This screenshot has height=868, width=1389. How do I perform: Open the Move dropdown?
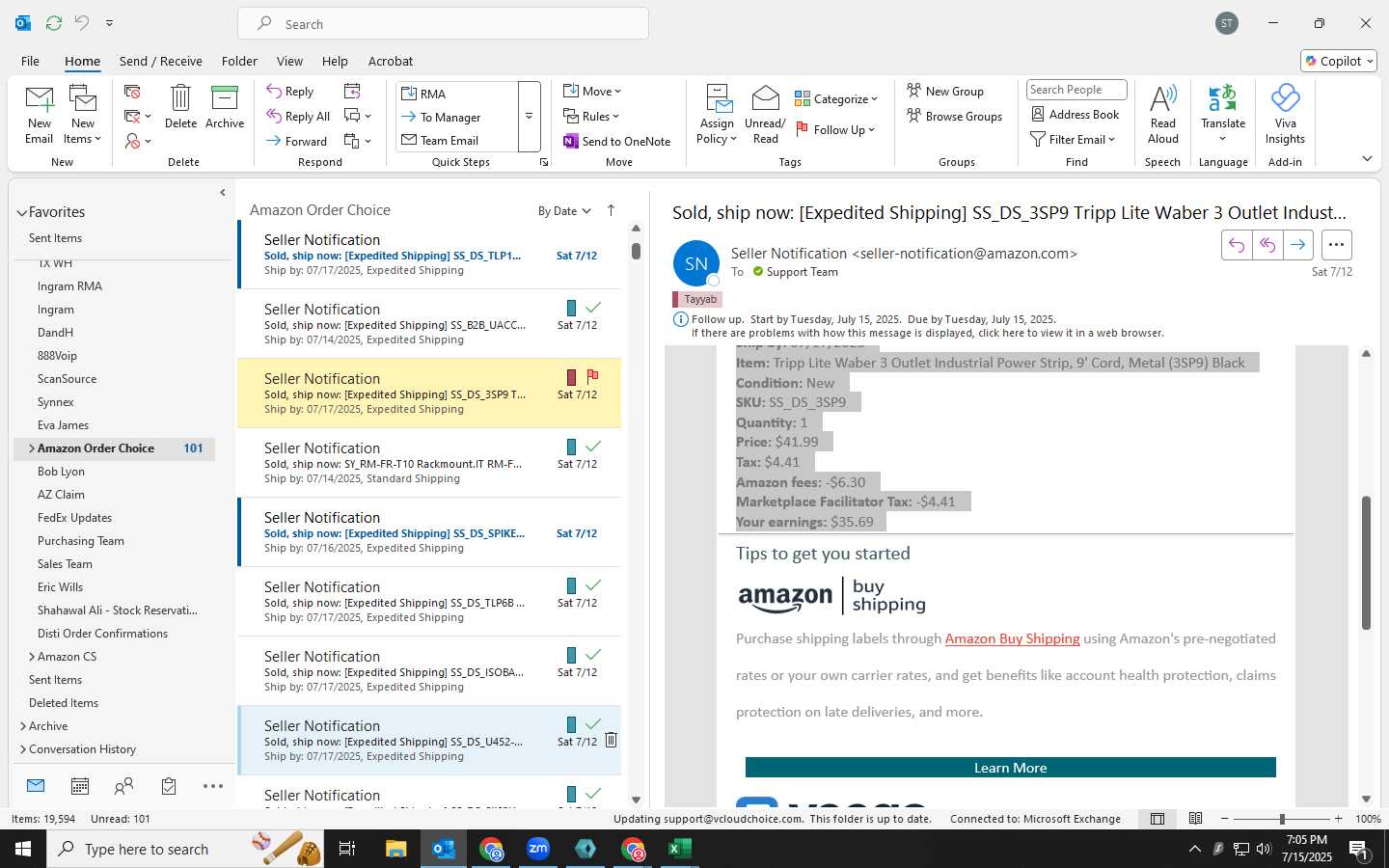pos(592,91)
